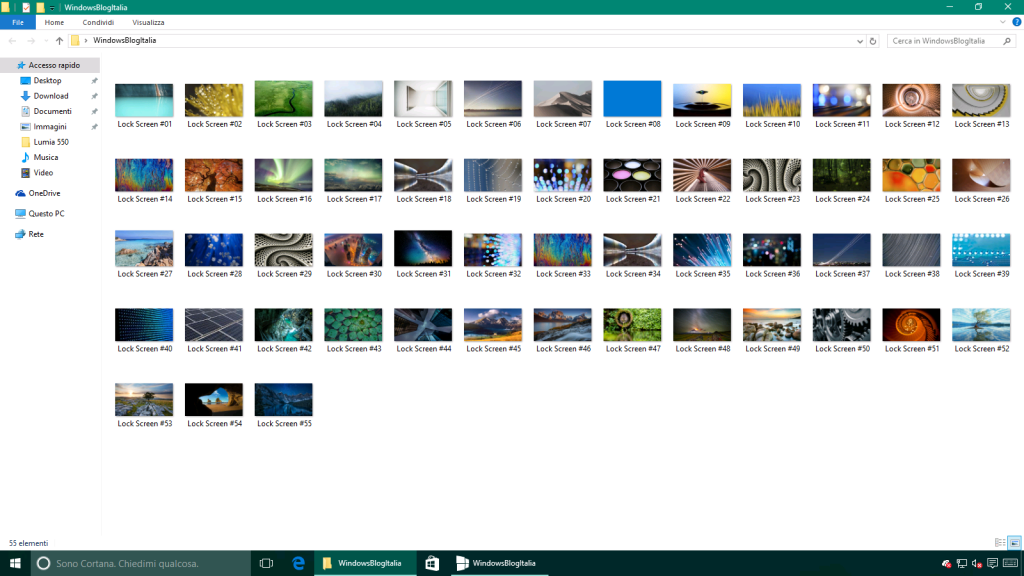The image size is (1024, 576).
Task: Click the Properties icon in the title bar
Action: tap(26, 7)
